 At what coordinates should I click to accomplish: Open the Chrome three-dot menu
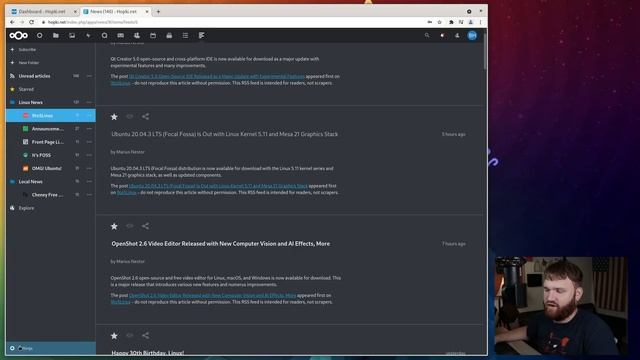pyautogui.click(x=480, y=22)
